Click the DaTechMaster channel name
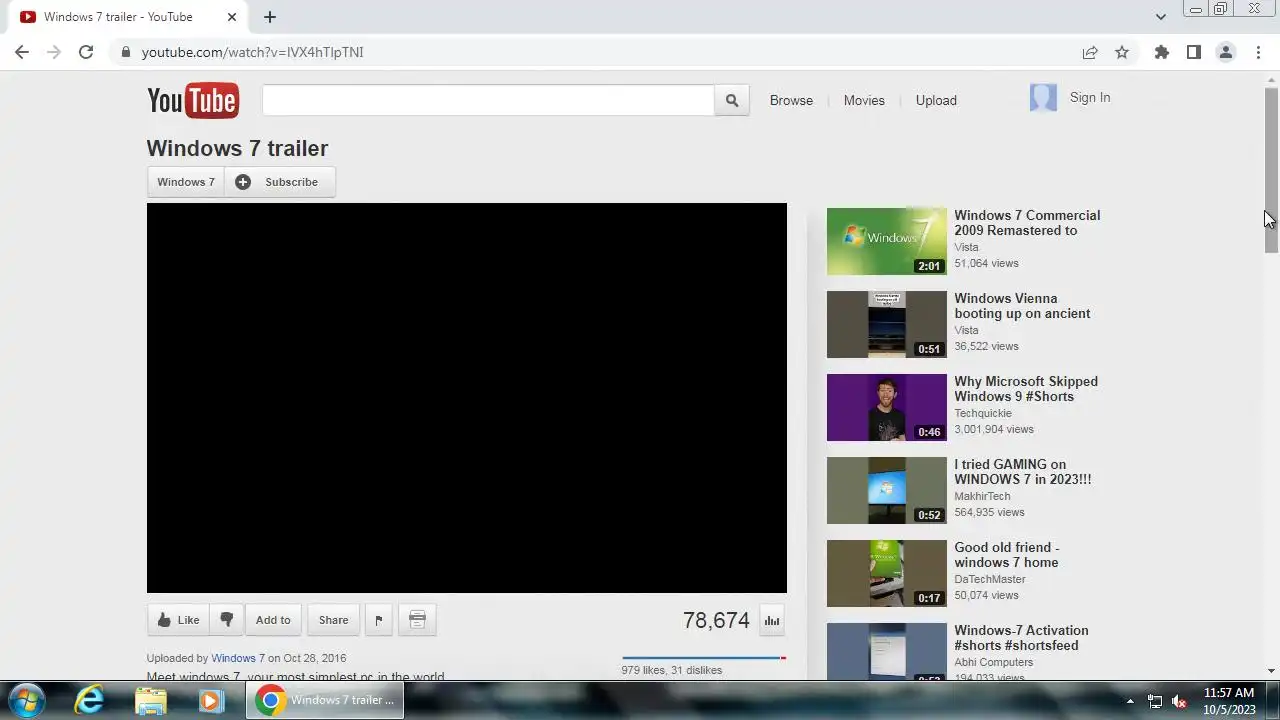 click(990, 579)
